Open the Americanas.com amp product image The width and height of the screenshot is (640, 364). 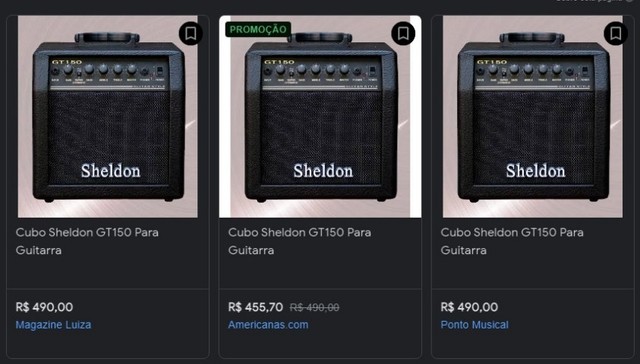[320, 117]
